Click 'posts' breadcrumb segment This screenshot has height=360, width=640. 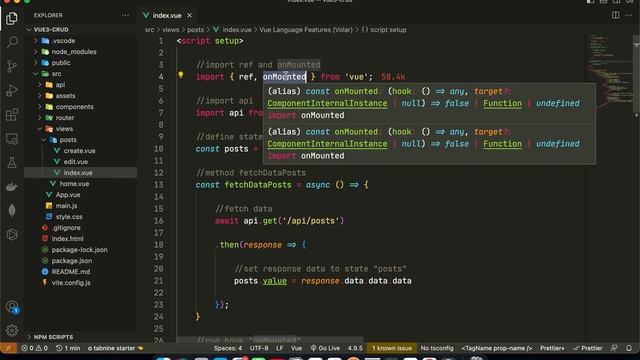coord(196,30)
